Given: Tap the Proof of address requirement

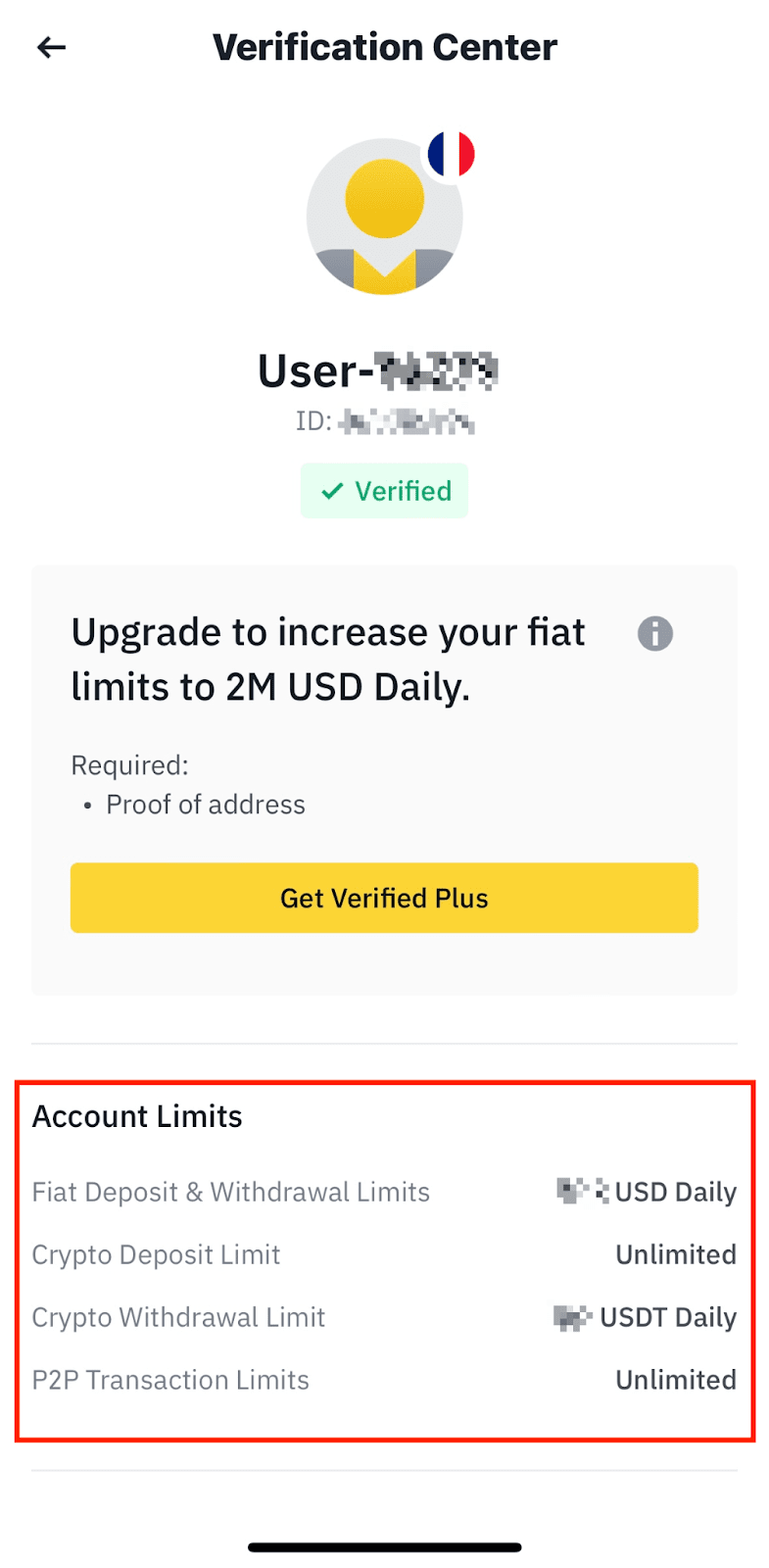Looking at the screenshot, I should tap(206, 806).
